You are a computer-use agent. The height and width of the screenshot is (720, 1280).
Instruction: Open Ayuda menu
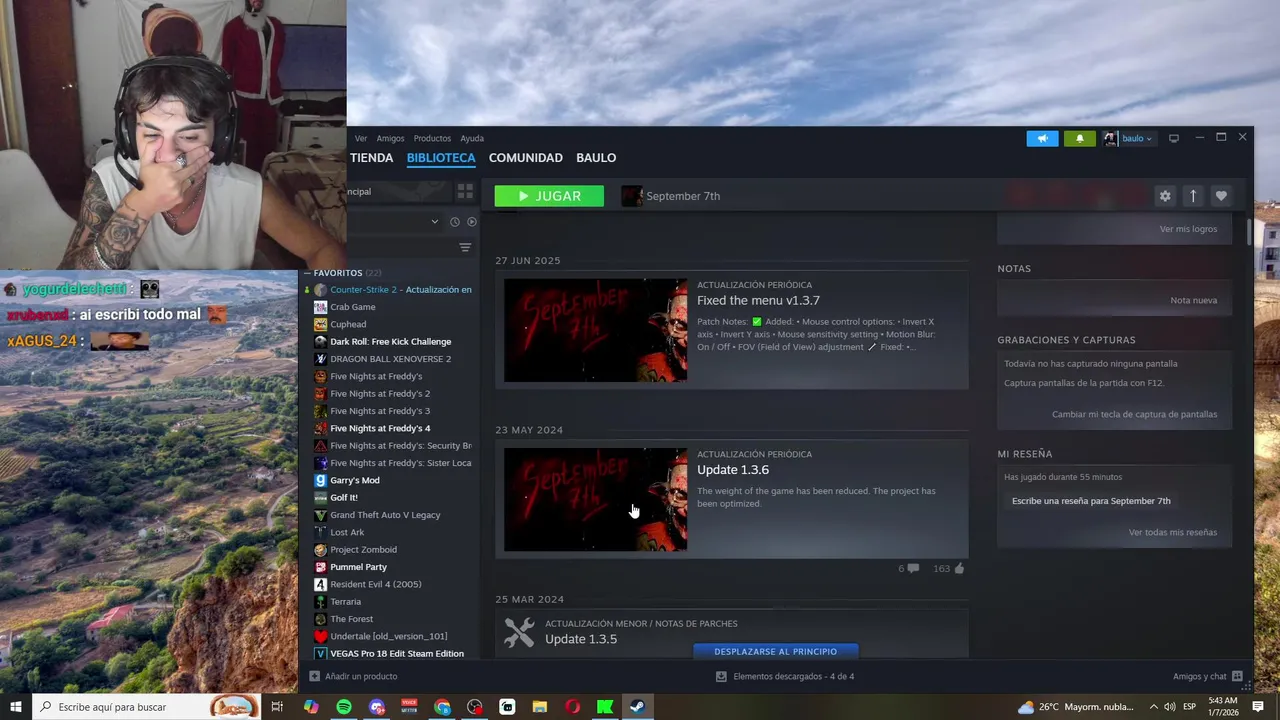tap(472, 138)
